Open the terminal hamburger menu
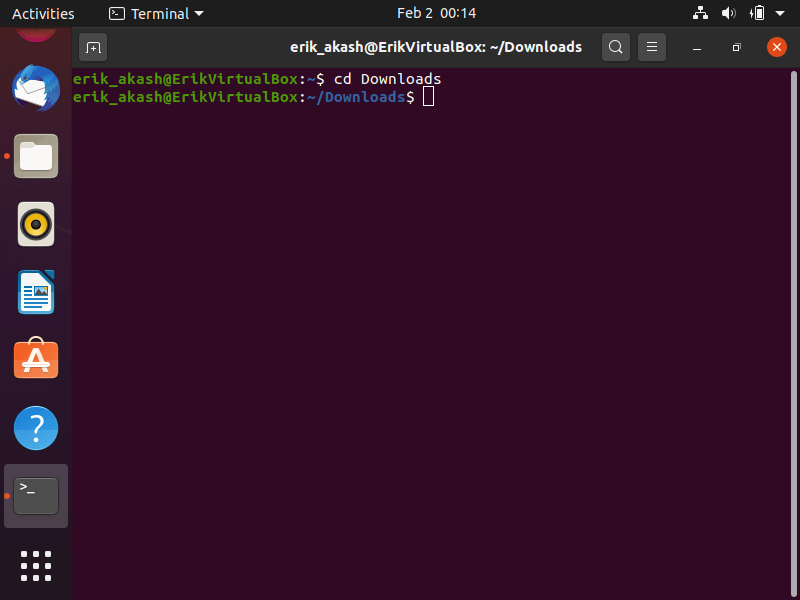The image size is (800, 600). [651, 47]
